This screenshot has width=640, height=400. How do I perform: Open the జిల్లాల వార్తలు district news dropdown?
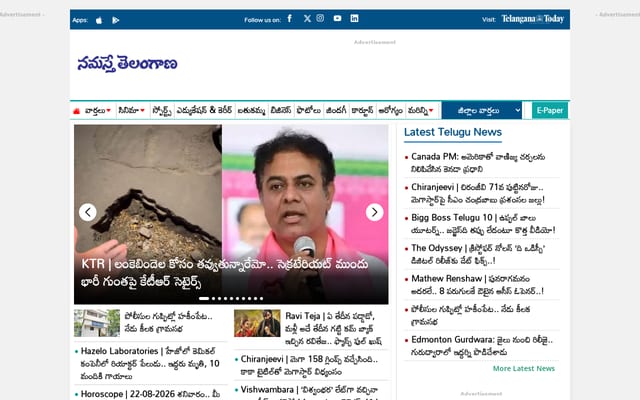click(x=482, y=110)
